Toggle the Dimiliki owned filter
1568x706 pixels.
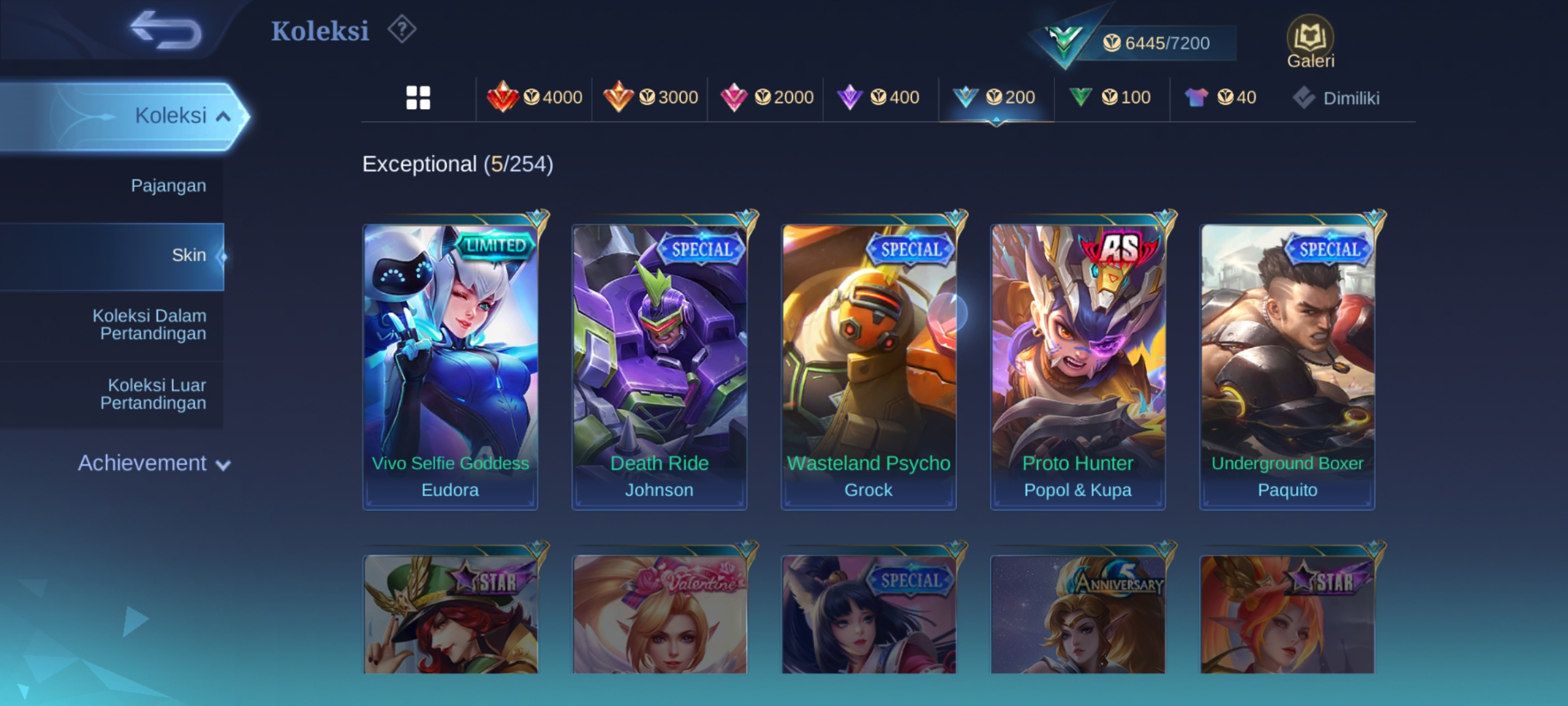1336,98
